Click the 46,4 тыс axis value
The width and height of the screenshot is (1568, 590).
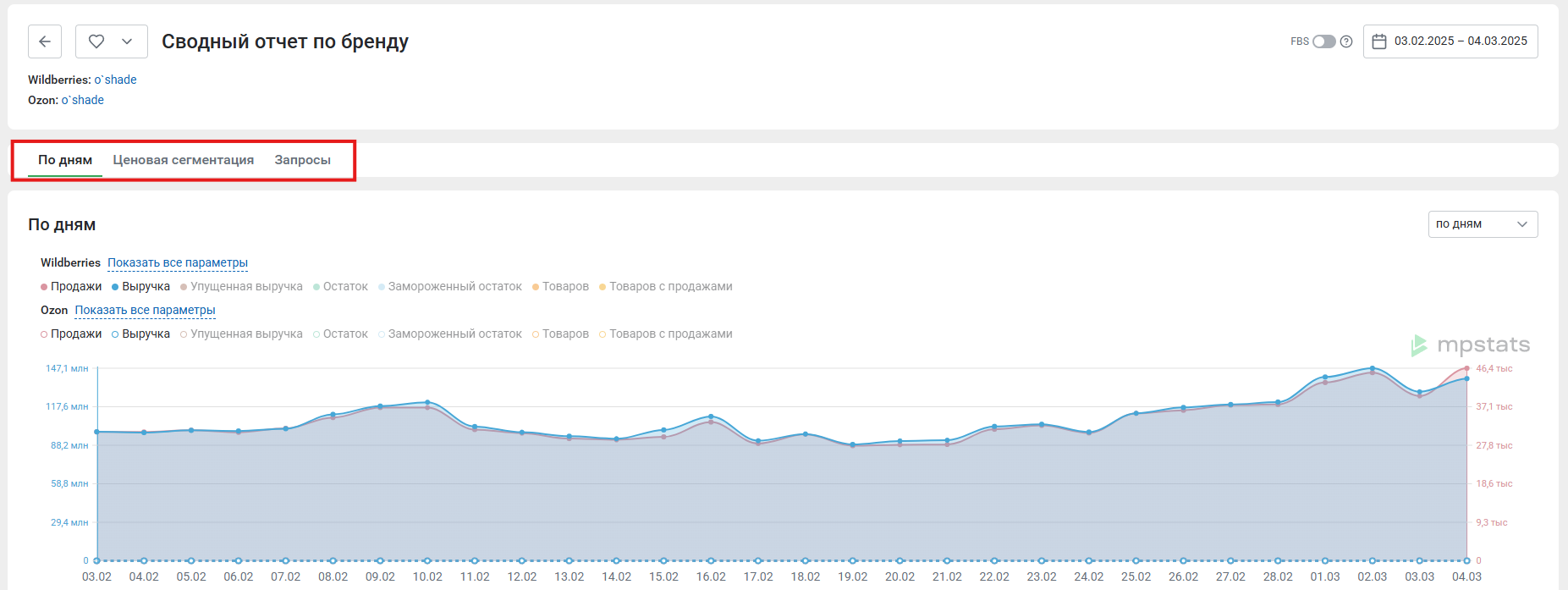point(1494,368)
